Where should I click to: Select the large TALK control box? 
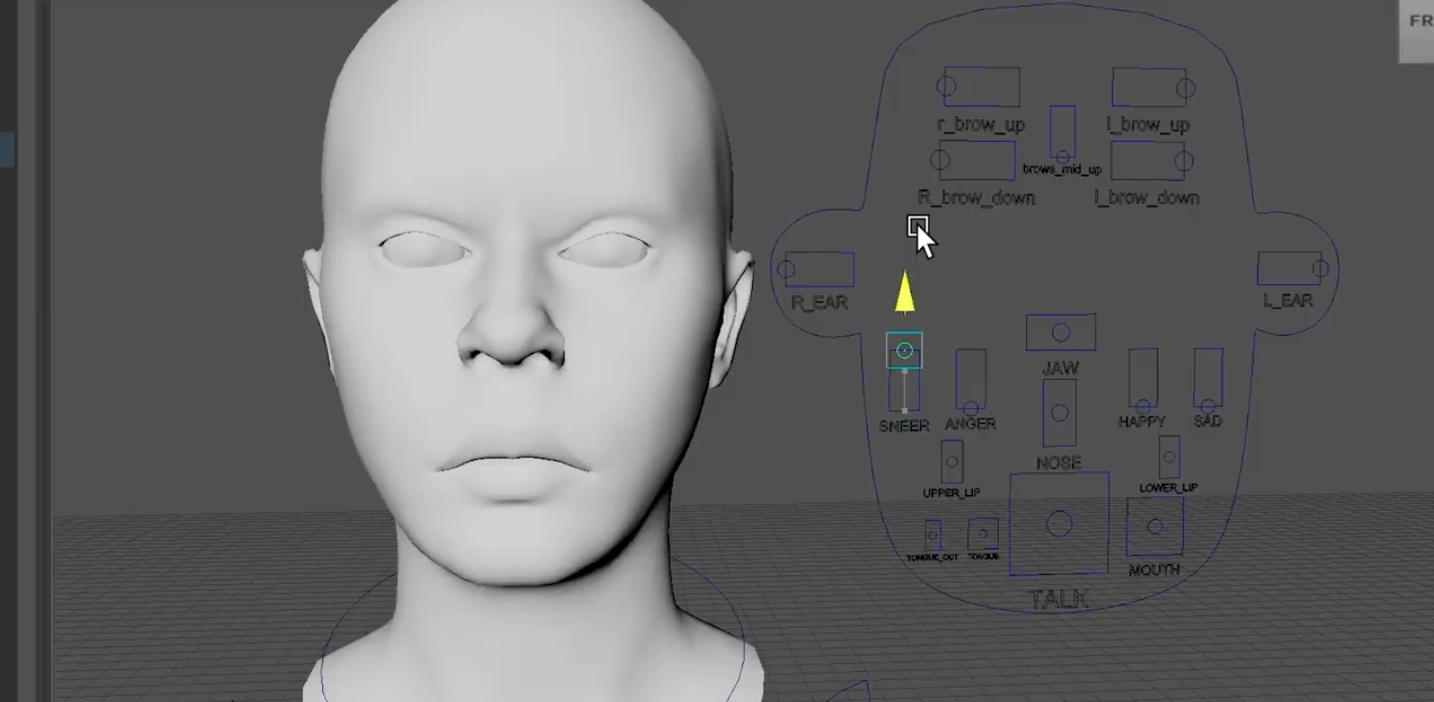1060,522
